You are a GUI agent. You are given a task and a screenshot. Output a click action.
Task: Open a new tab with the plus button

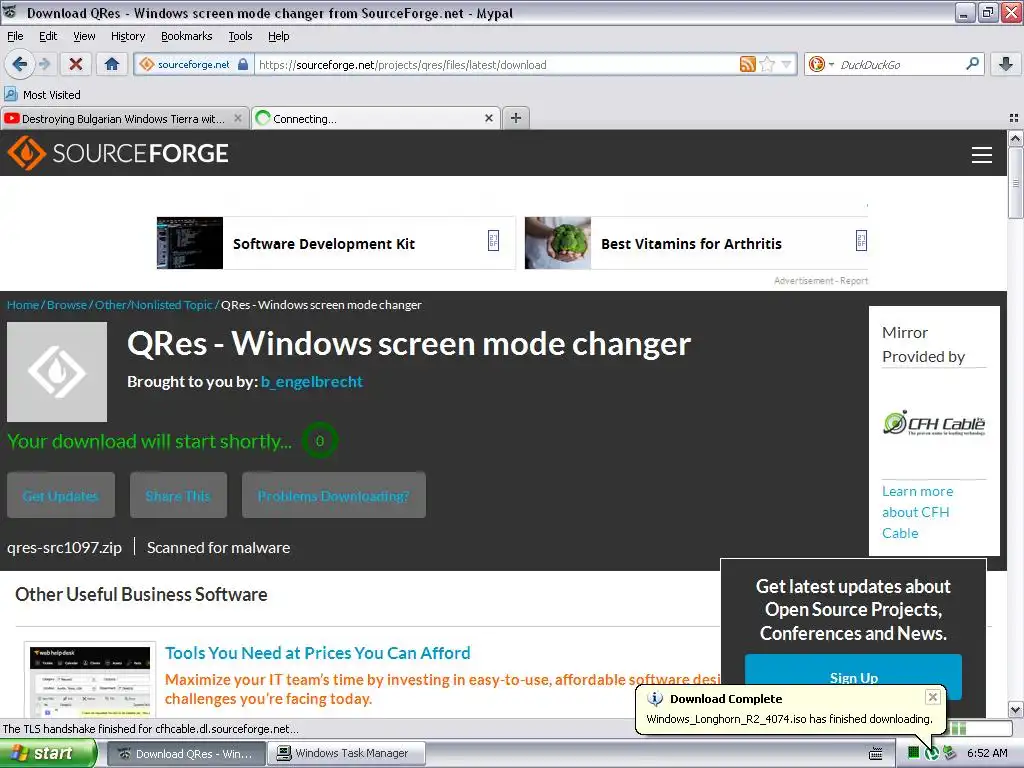[516, 118]
